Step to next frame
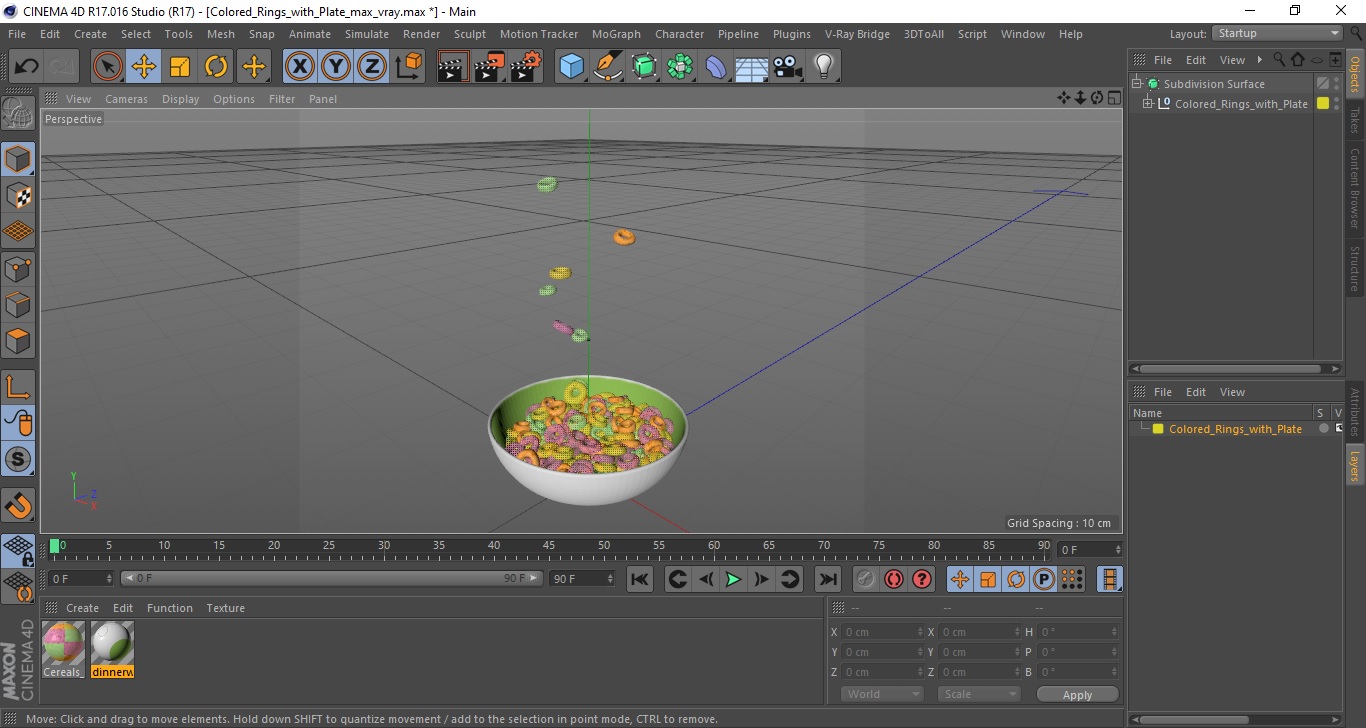The image size is (1366, 728). point(761,579)
